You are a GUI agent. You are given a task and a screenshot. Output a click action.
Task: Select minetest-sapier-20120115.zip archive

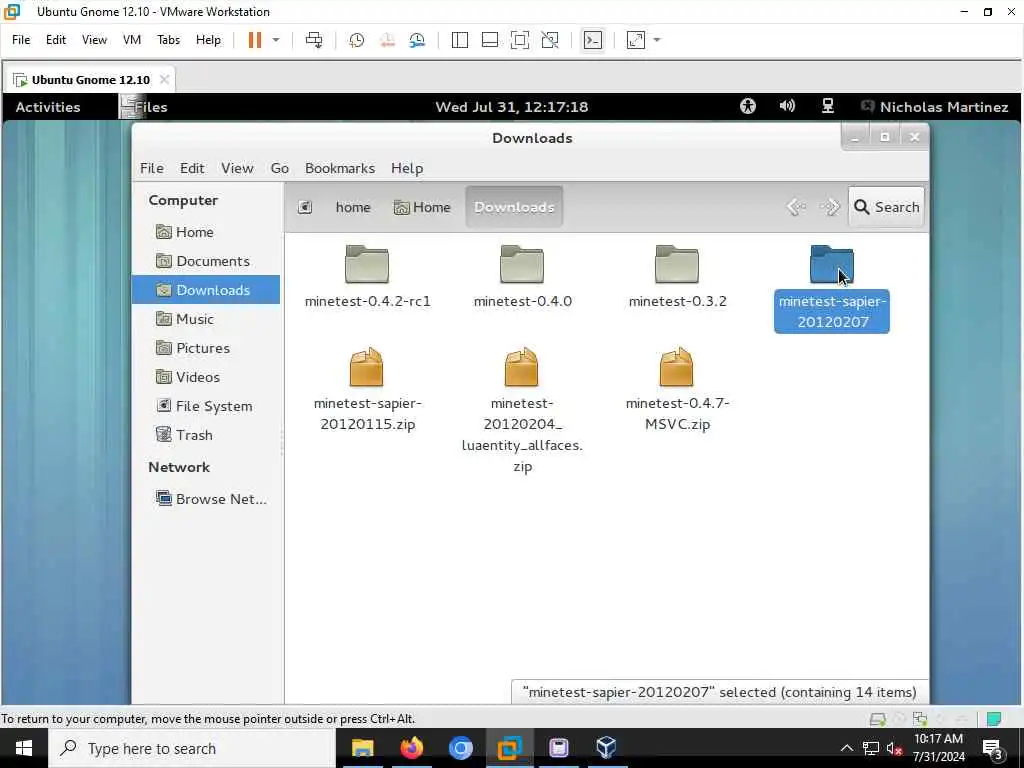(x=367, y=389)
